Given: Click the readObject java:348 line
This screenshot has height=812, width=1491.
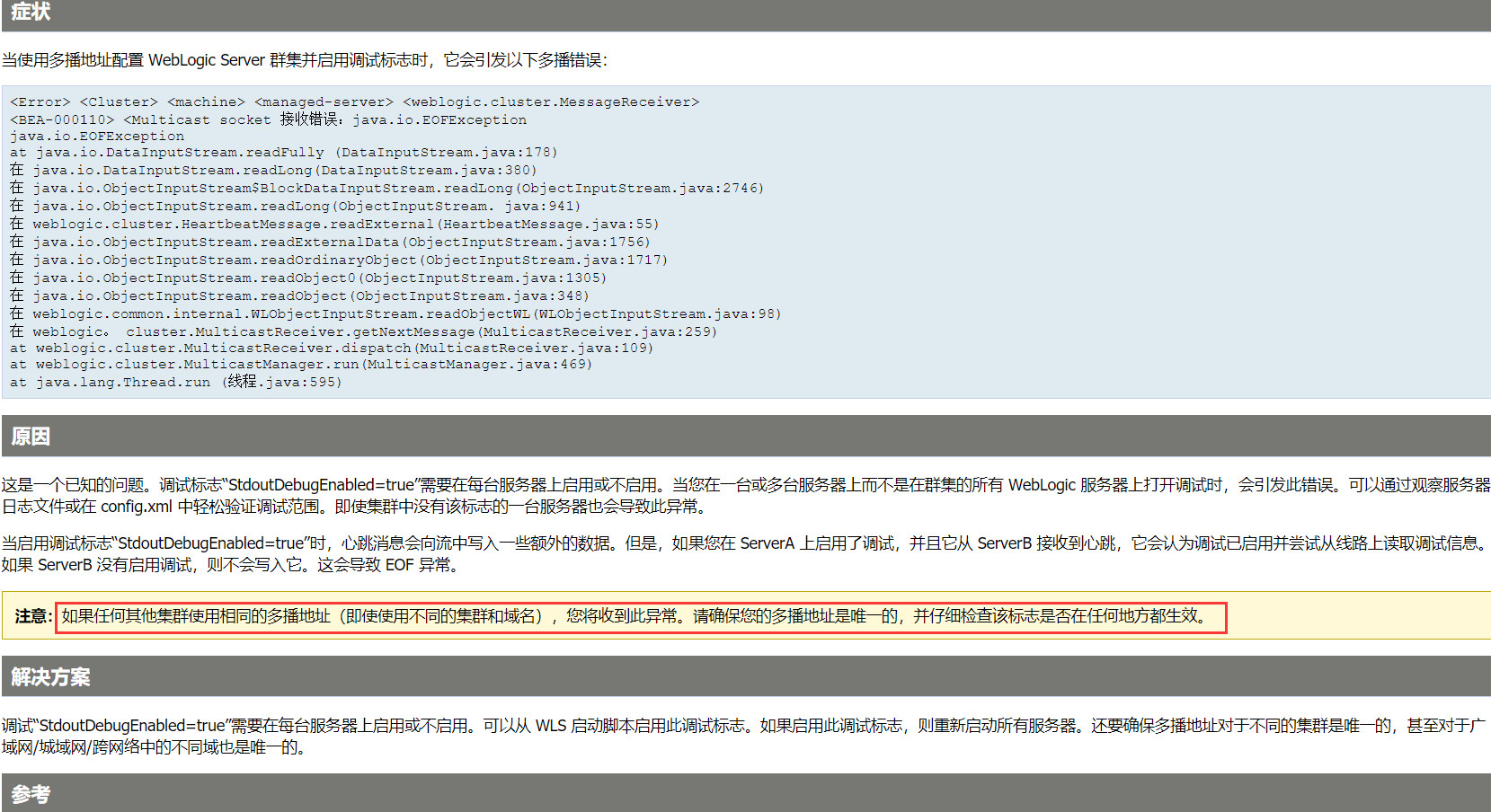Looking at the screenshot, I should [x=299, y=296].
